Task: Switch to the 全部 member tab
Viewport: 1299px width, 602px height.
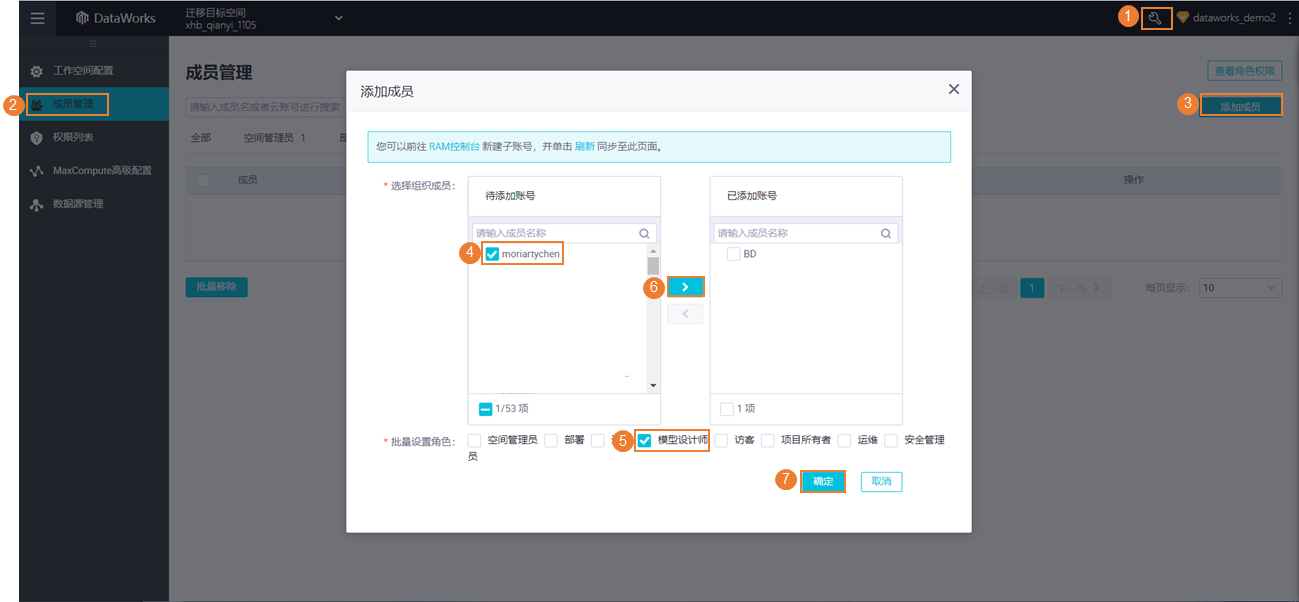Action: point(201,138)
